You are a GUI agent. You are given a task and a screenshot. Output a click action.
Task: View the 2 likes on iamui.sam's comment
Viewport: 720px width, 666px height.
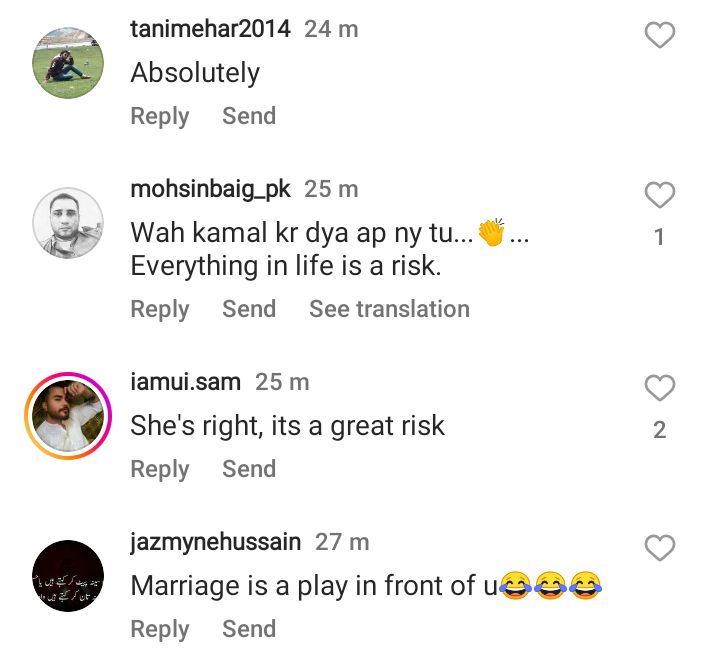click(x=659, y=430)
